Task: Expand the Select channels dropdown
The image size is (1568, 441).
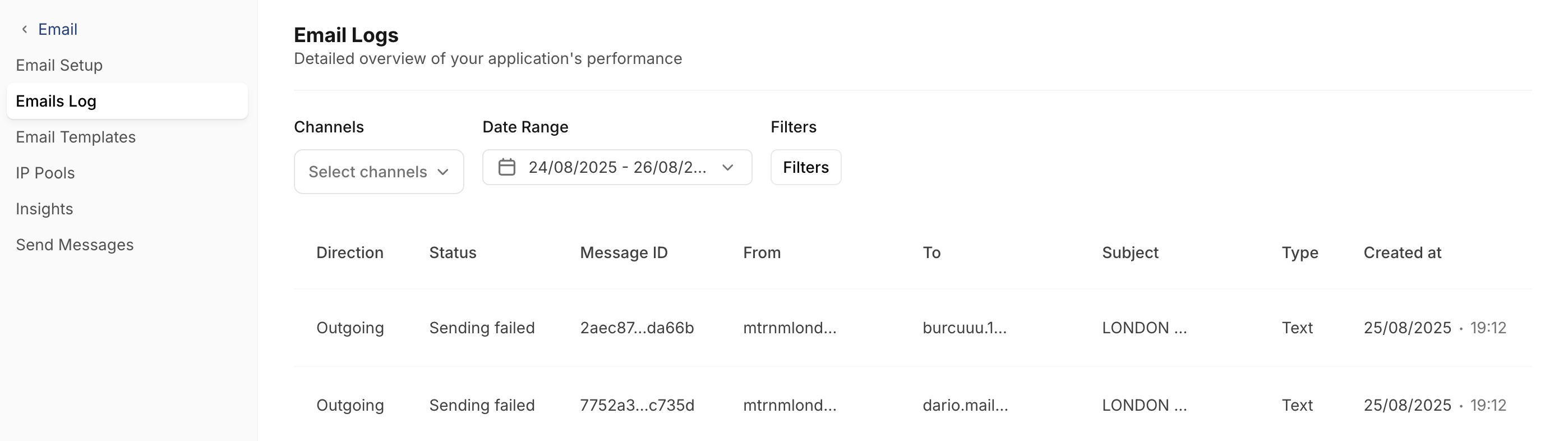Action: point(379,172)
